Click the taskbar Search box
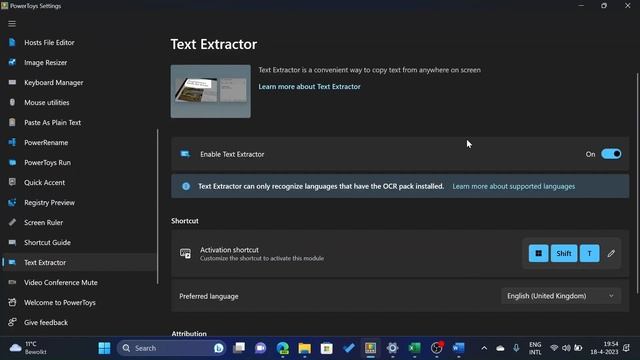This screenshot has height=360, width=640. [171, 348]
